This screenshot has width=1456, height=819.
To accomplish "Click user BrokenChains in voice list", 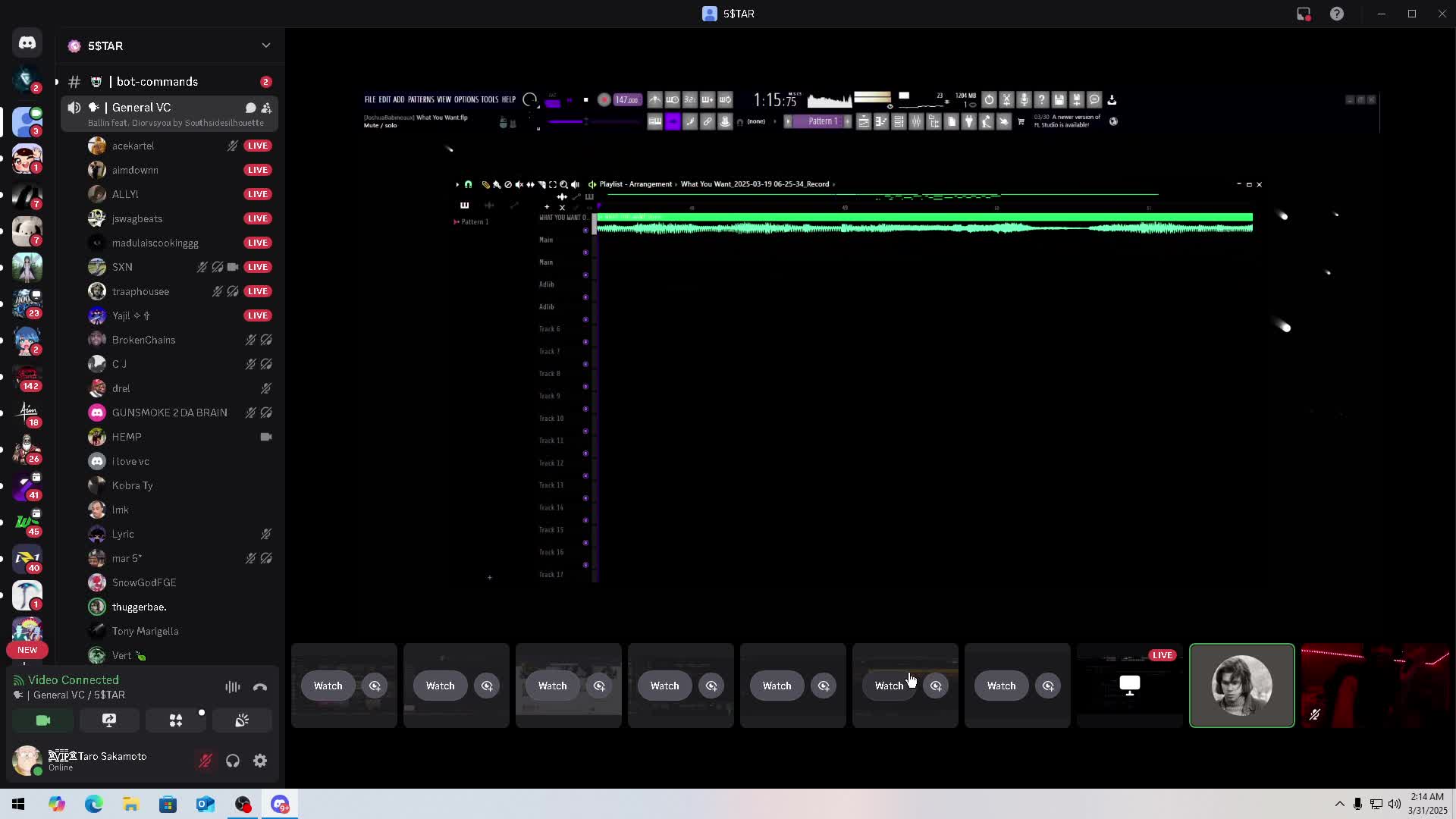I will tap(143, 340).
